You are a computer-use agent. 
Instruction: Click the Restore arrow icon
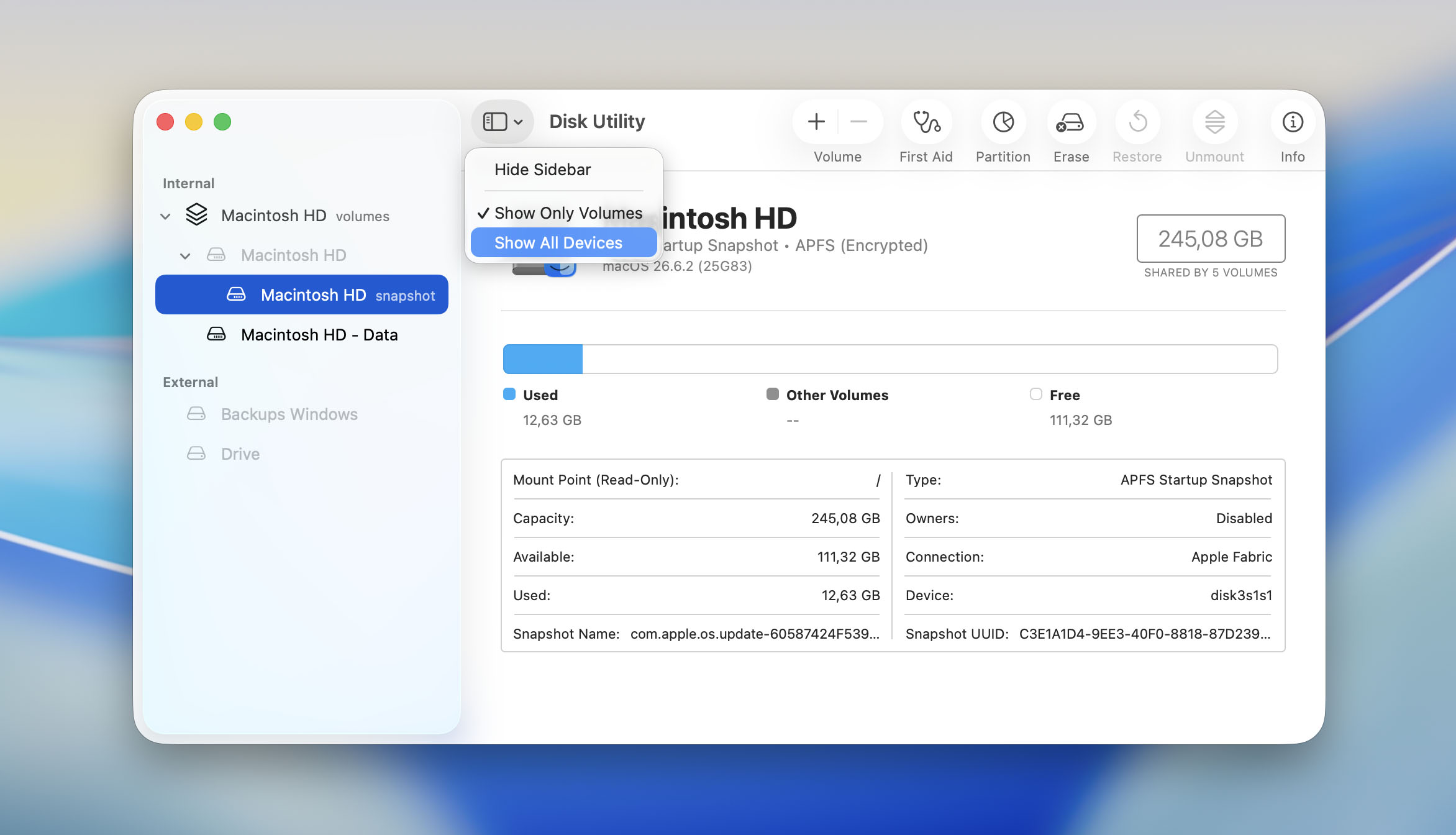[x=1137, y=122]
